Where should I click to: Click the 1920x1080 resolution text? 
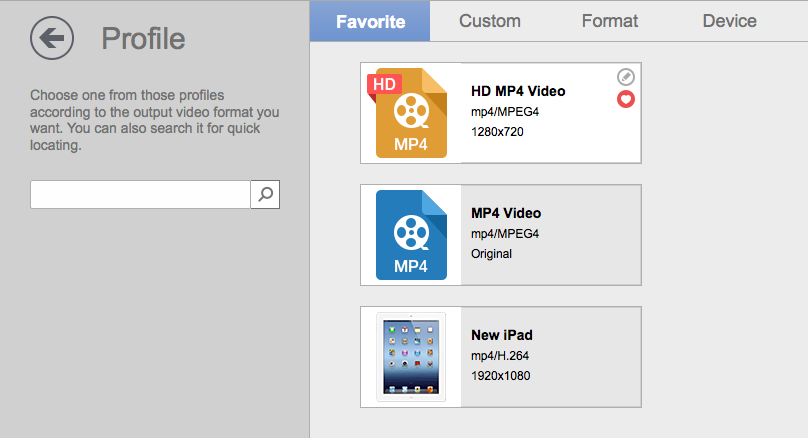click(x=500, y=376)
